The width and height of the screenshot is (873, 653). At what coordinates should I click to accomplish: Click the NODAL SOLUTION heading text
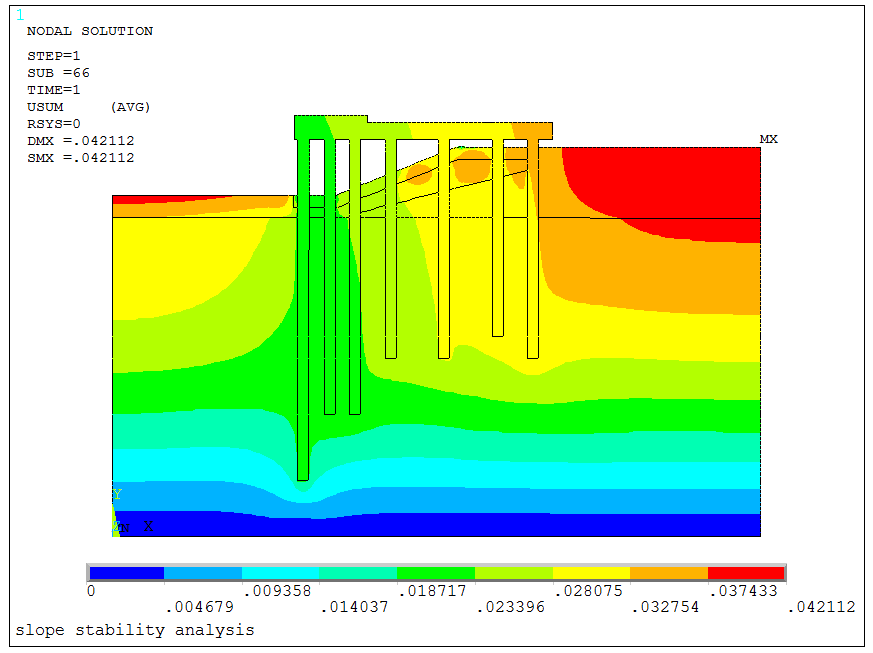[89, 31]
